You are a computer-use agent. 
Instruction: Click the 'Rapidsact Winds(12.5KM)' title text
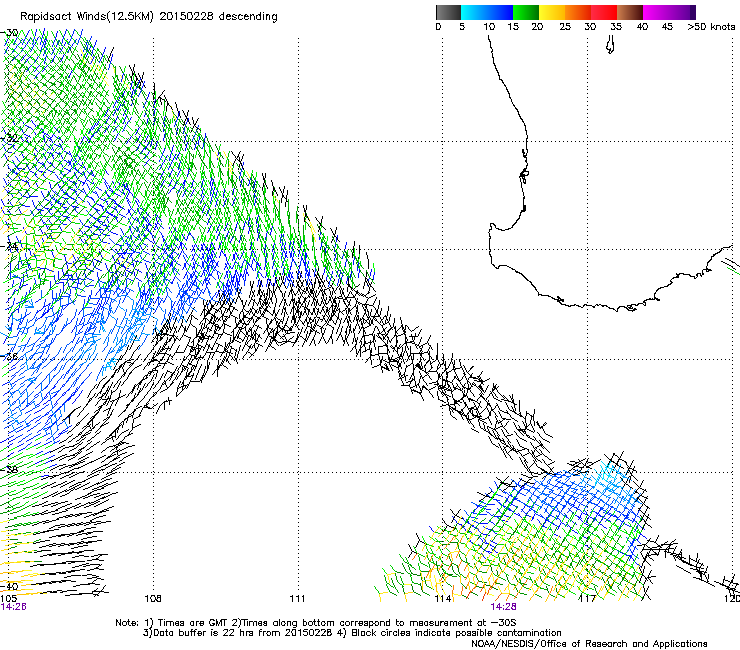point(87,17)
